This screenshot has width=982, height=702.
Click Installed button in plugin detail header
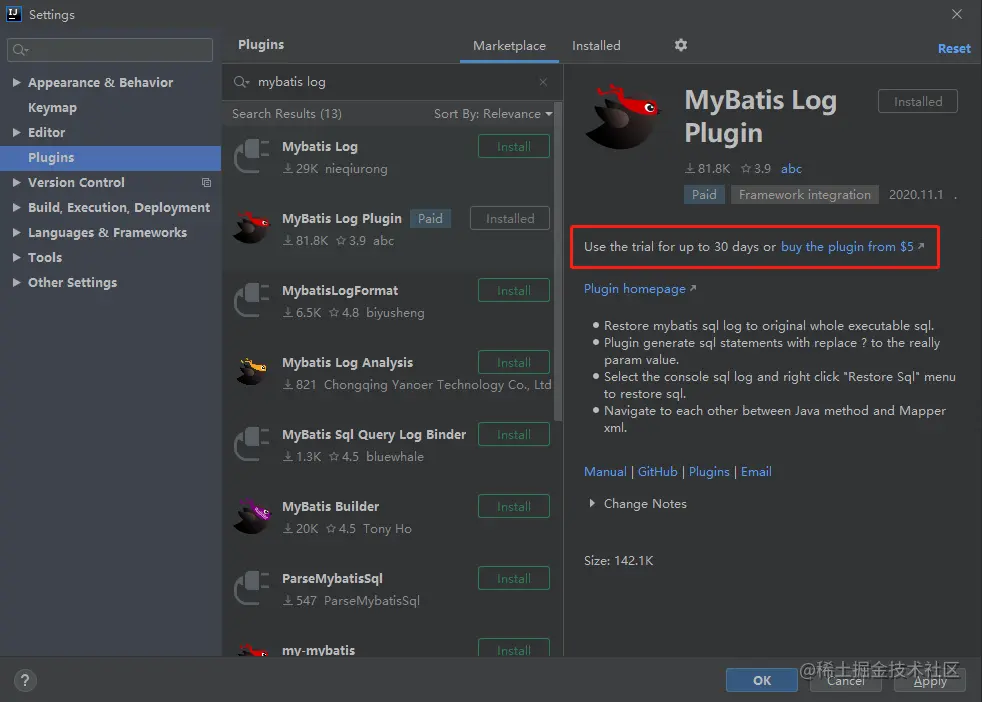point(917,101)
